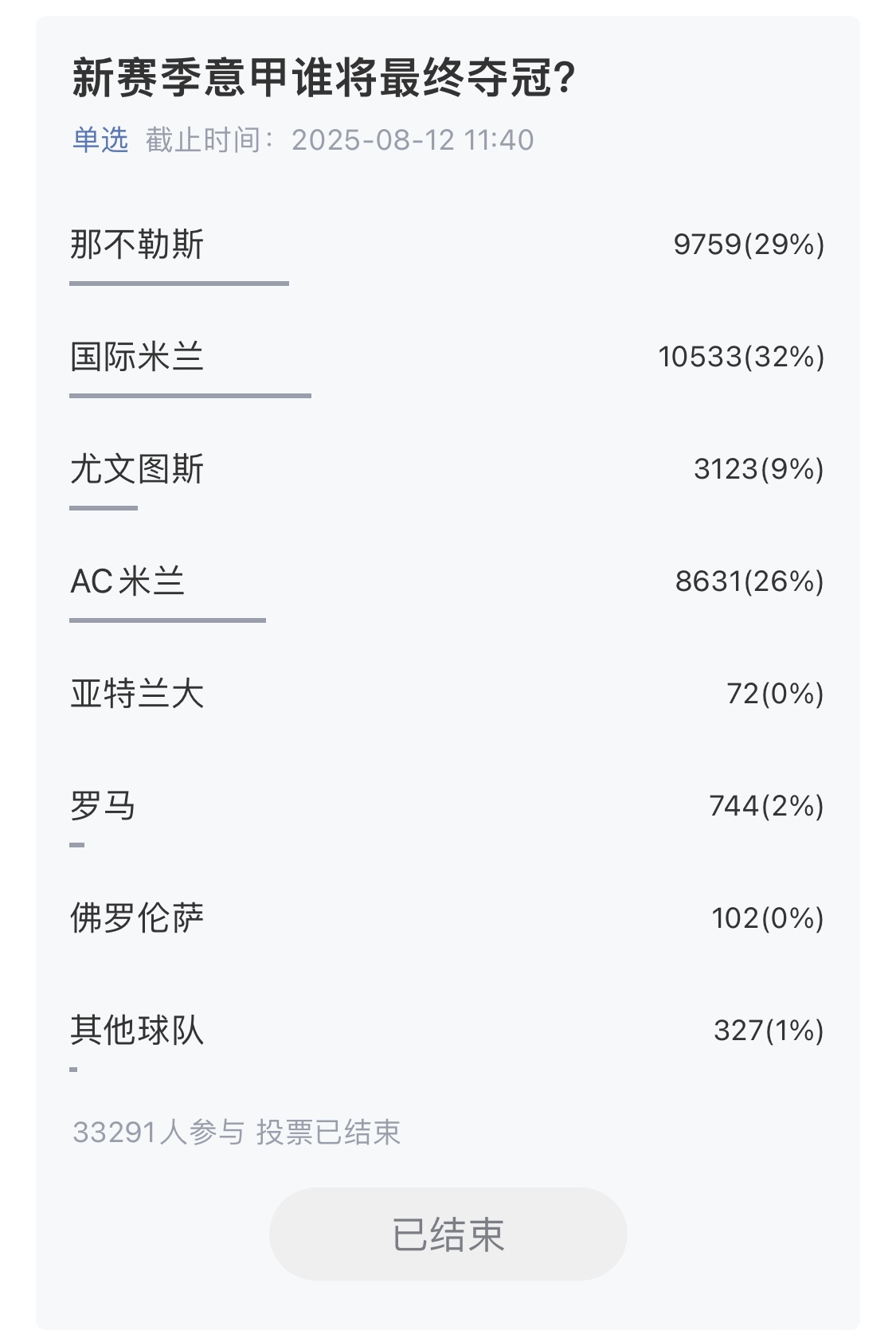
Task: Click the 3123(9%) vote count
Action: 758,468
